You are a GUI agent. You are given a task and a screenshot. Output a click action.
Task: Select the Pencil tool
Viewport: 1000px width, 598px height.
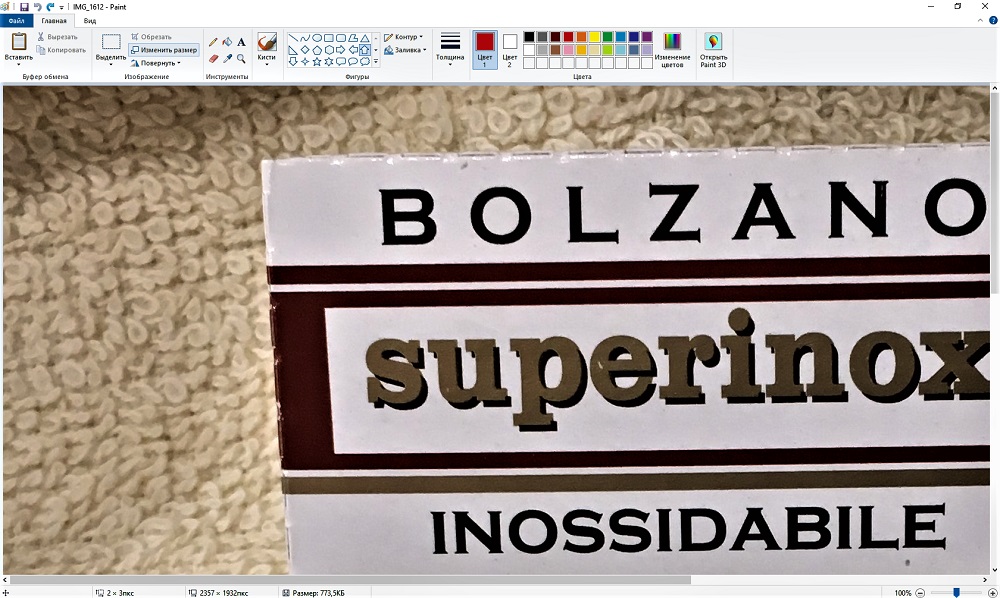click(213, 42)
